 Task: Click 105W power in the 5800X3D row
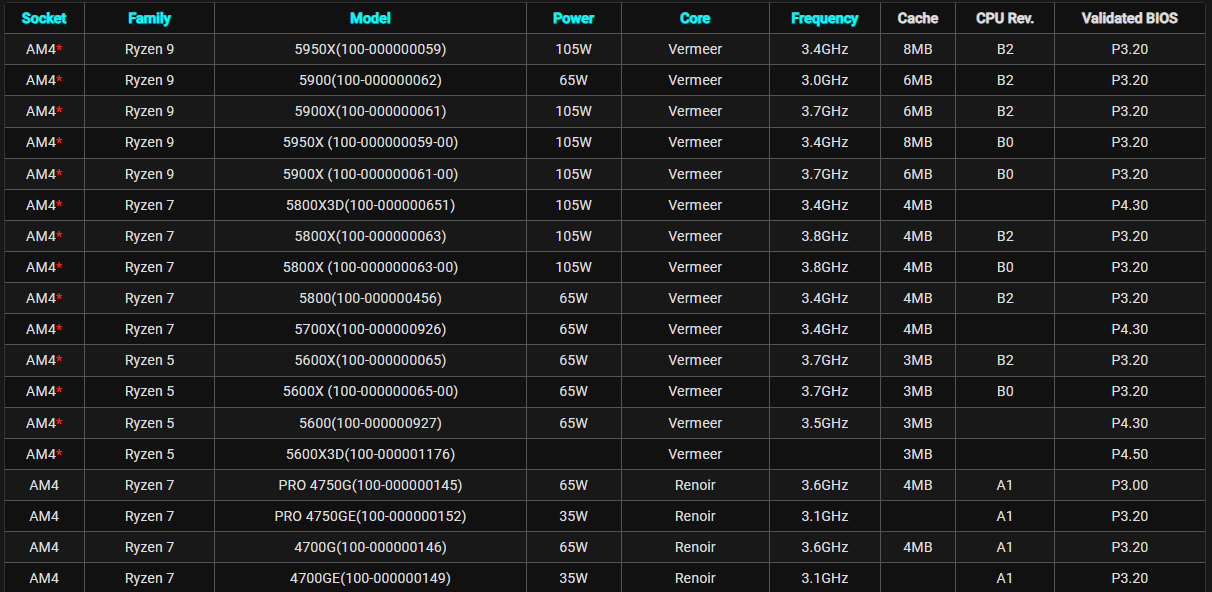[x=574, y=205]
